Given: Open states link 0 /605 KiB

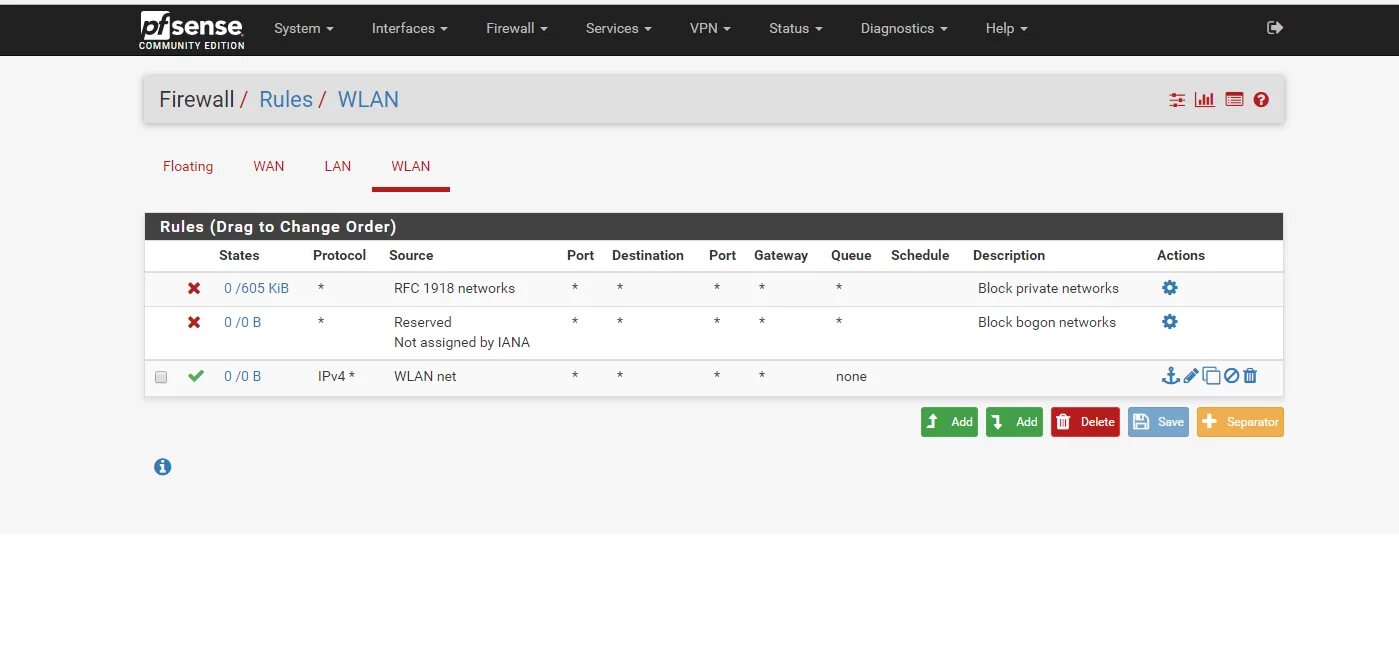Looking at the screenshot, I should pos(256,288).
